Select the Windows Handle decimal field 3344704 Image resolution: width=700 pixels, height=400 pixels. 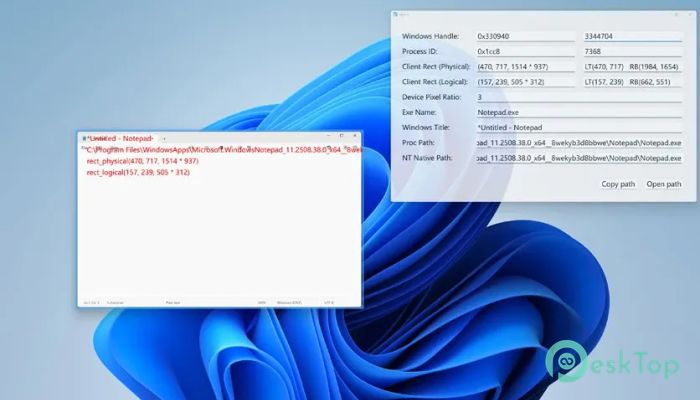click(633, 36)
